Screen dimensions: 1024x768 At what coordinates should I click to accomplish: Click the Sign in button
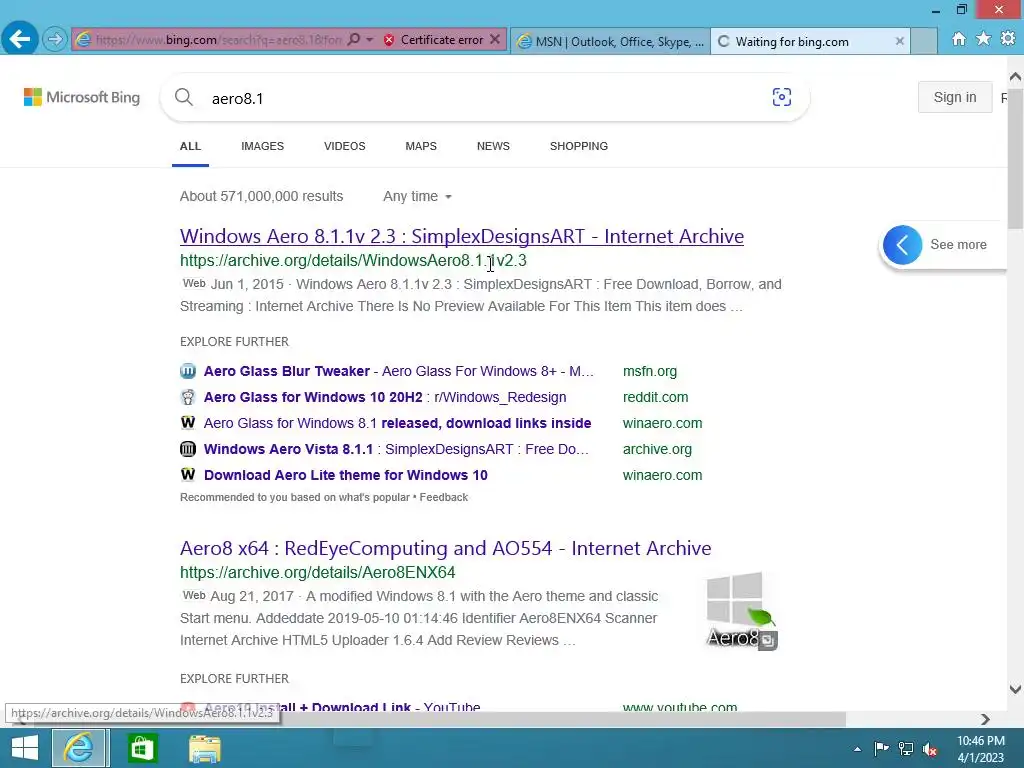tap(955, 97)
